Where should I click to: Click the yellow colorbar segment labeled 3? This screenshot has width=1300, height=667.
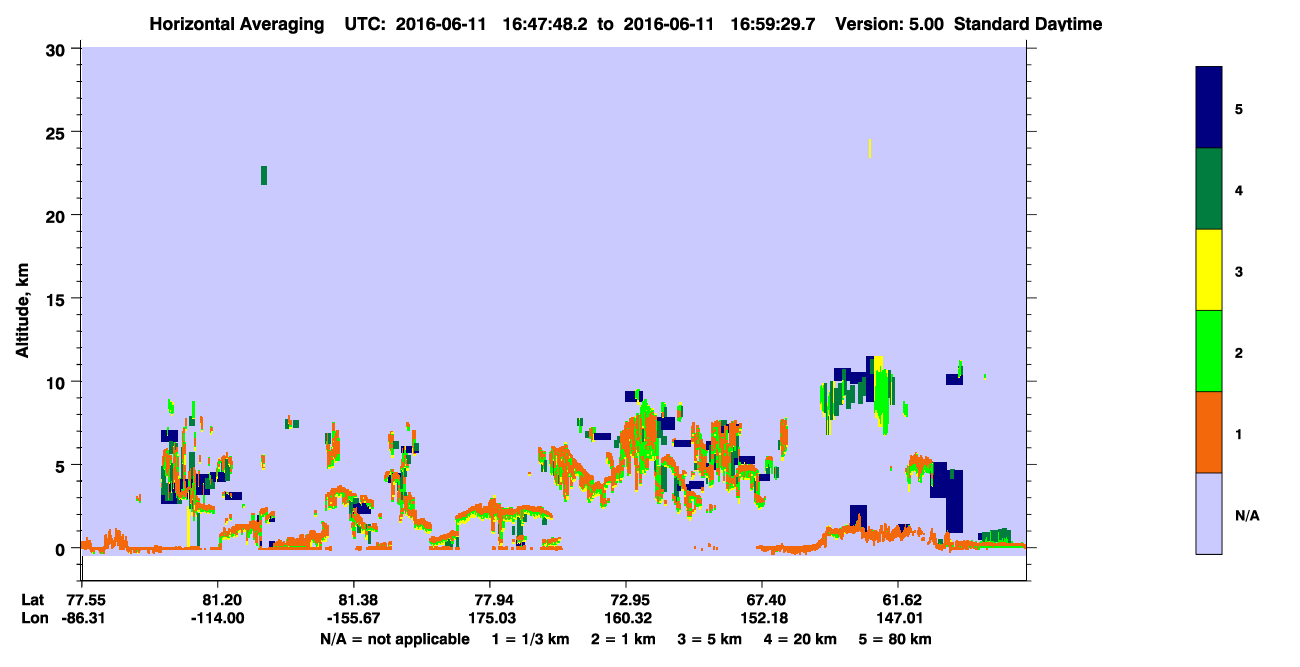(x=1209, y=270)
